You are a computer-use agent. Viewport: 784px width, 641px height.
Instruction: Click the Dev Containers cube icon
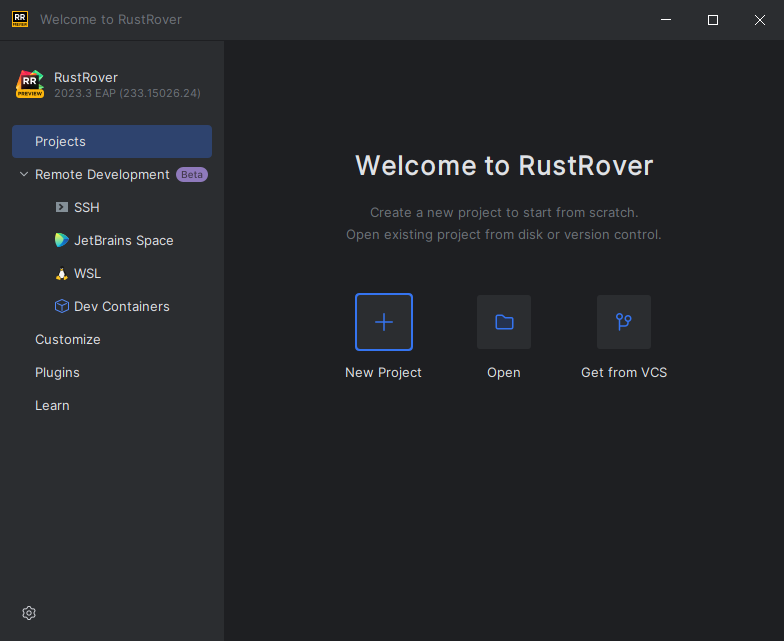(62, 307)
